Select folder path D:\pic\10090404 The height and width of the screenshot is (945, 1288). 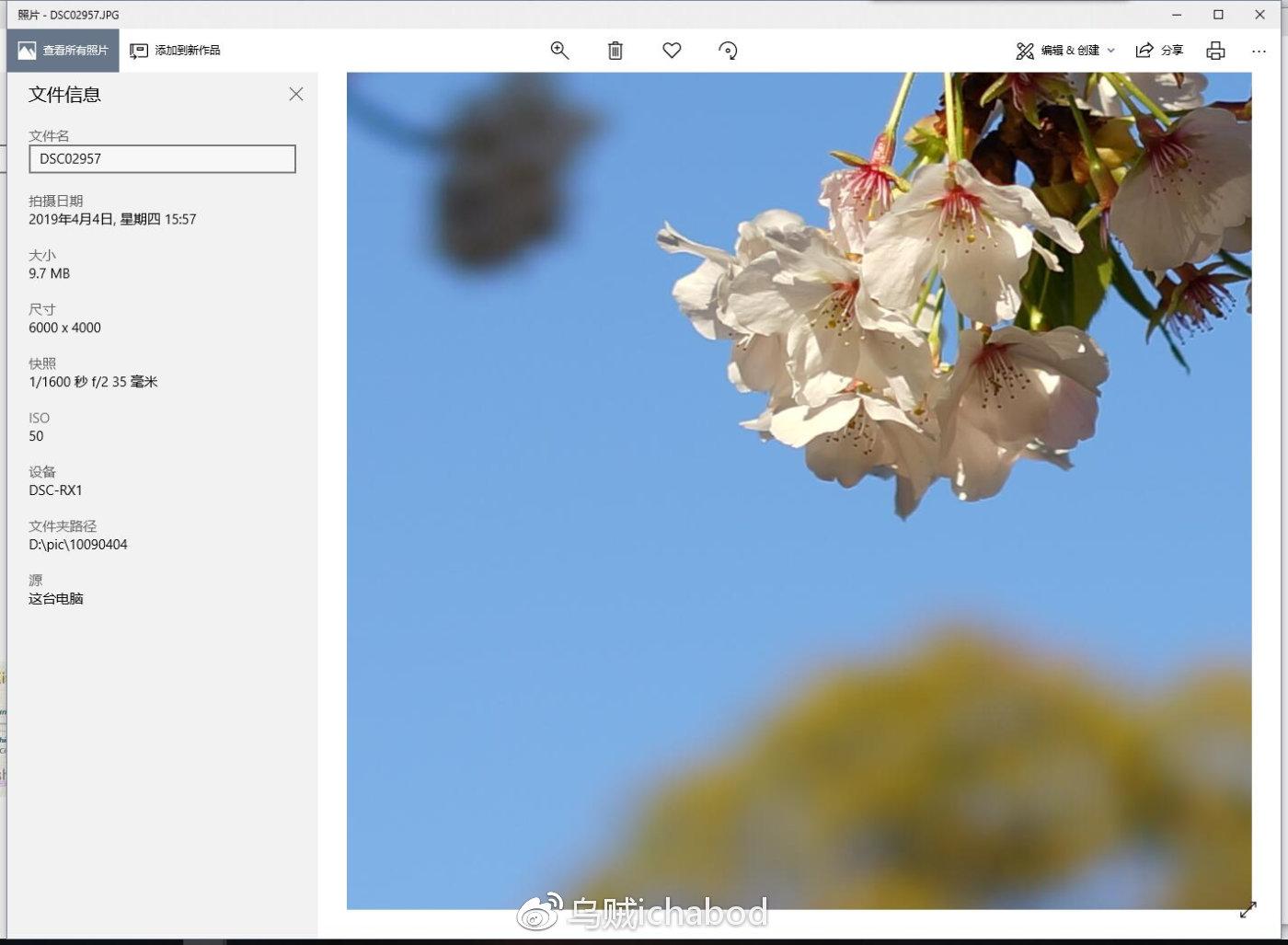[x=78, y=545]
